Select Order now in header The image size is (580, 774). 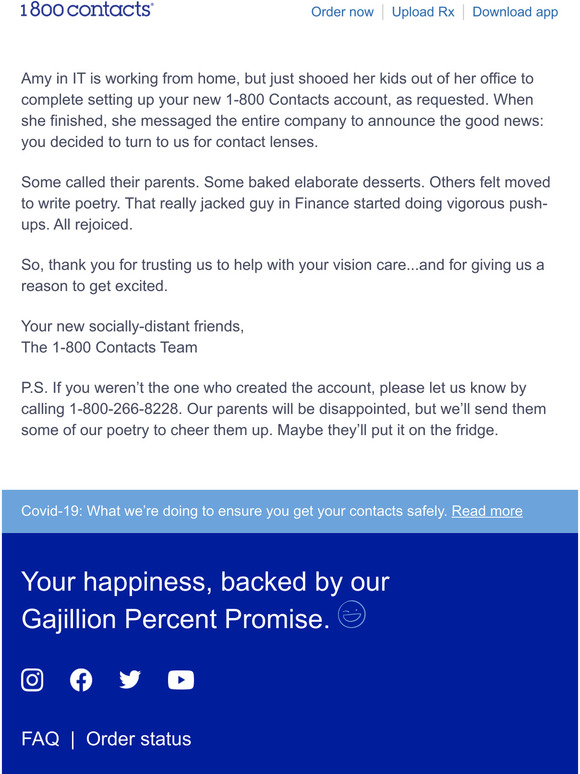tap(342, 12)
